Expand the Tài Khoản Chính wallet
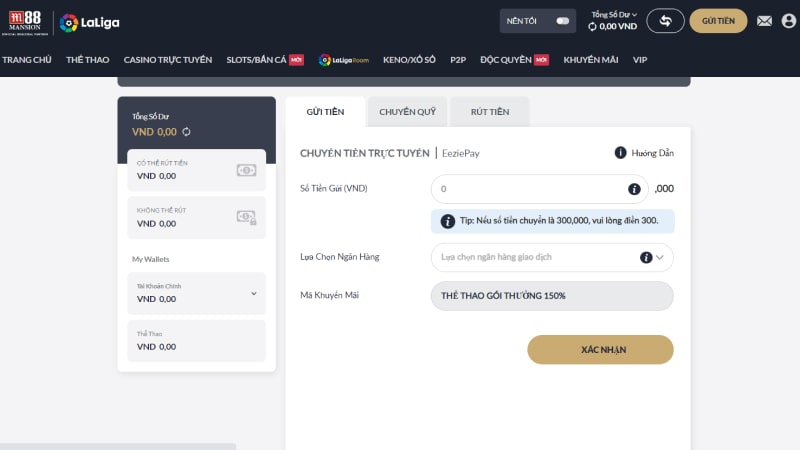 click(x=253, y=293)
